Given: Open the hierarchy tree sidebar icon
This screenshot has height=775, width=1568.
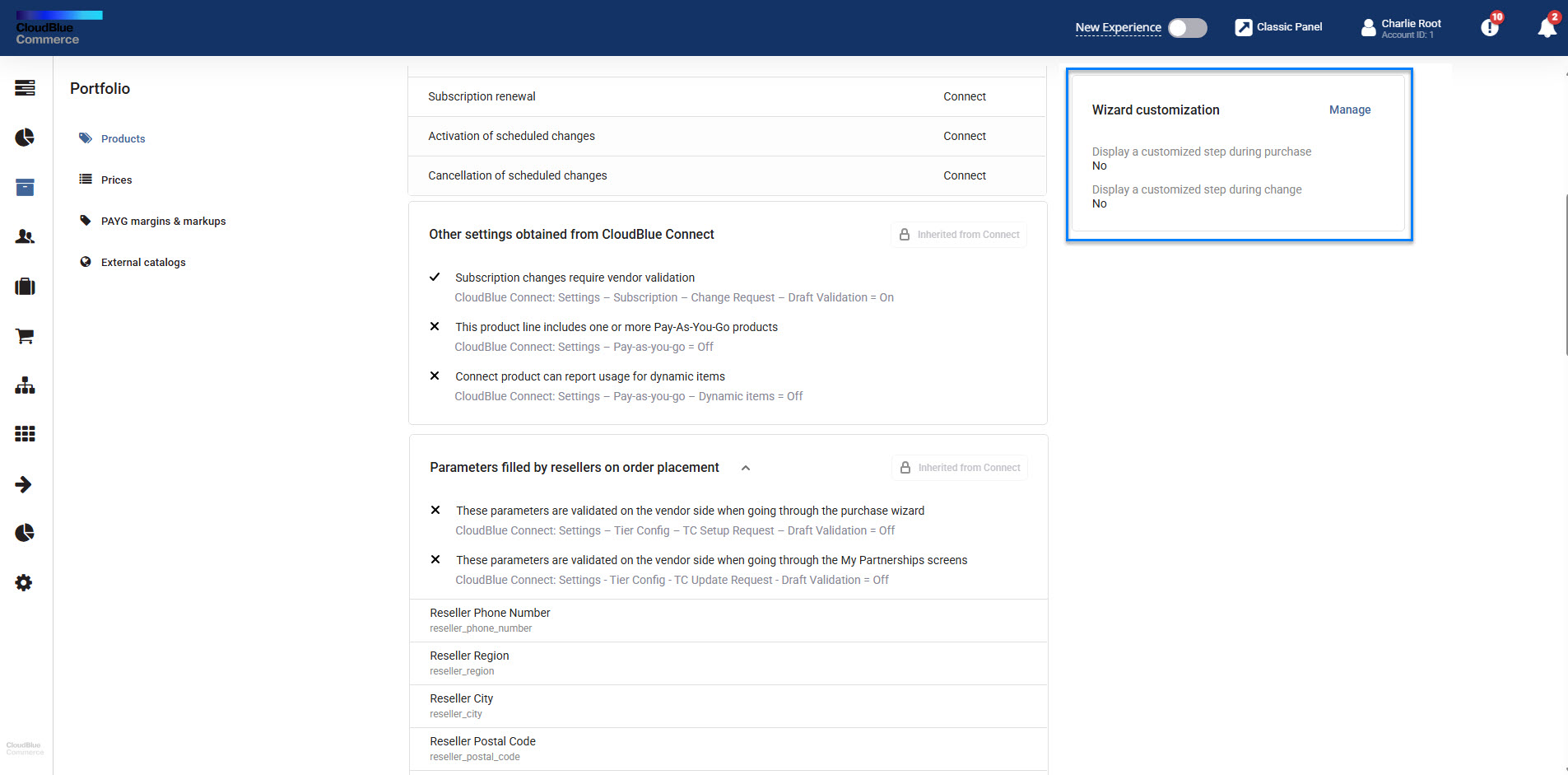Looking at the screenshot, I should point(25,385).
